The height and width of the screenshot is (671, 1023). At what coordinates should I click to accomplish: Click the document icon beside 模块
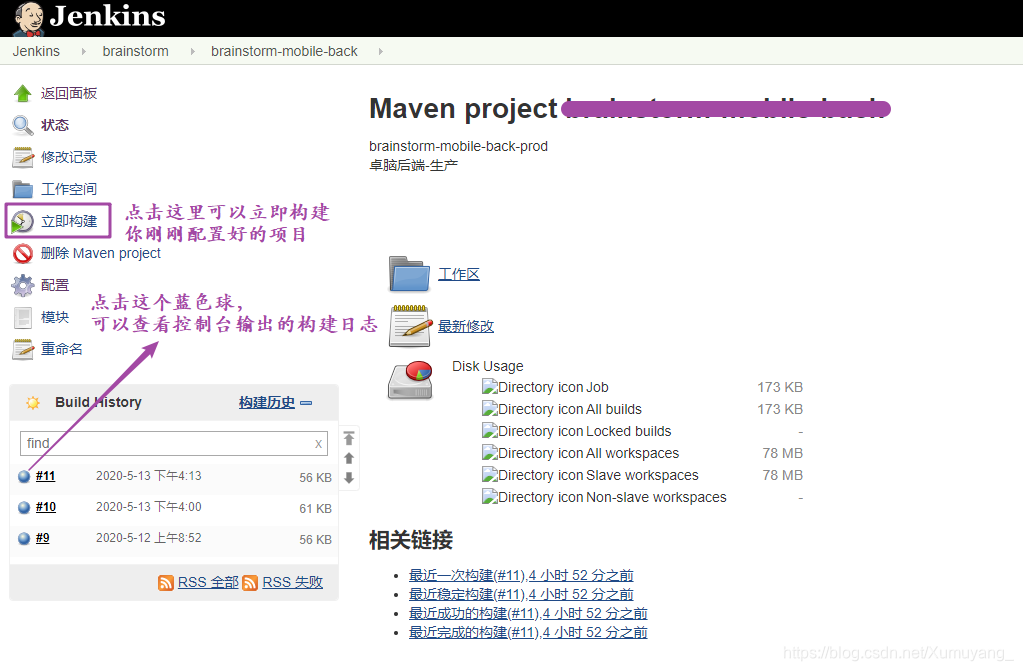point(23,317)
